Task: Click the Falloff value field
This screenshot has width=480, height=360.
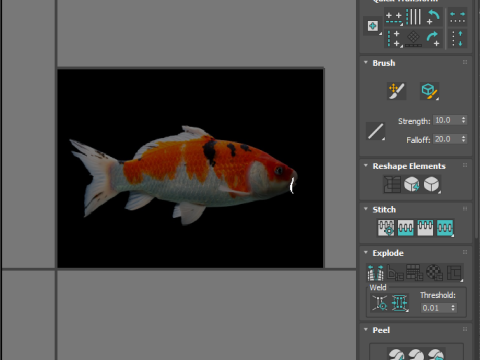Action: pos(447,139)
